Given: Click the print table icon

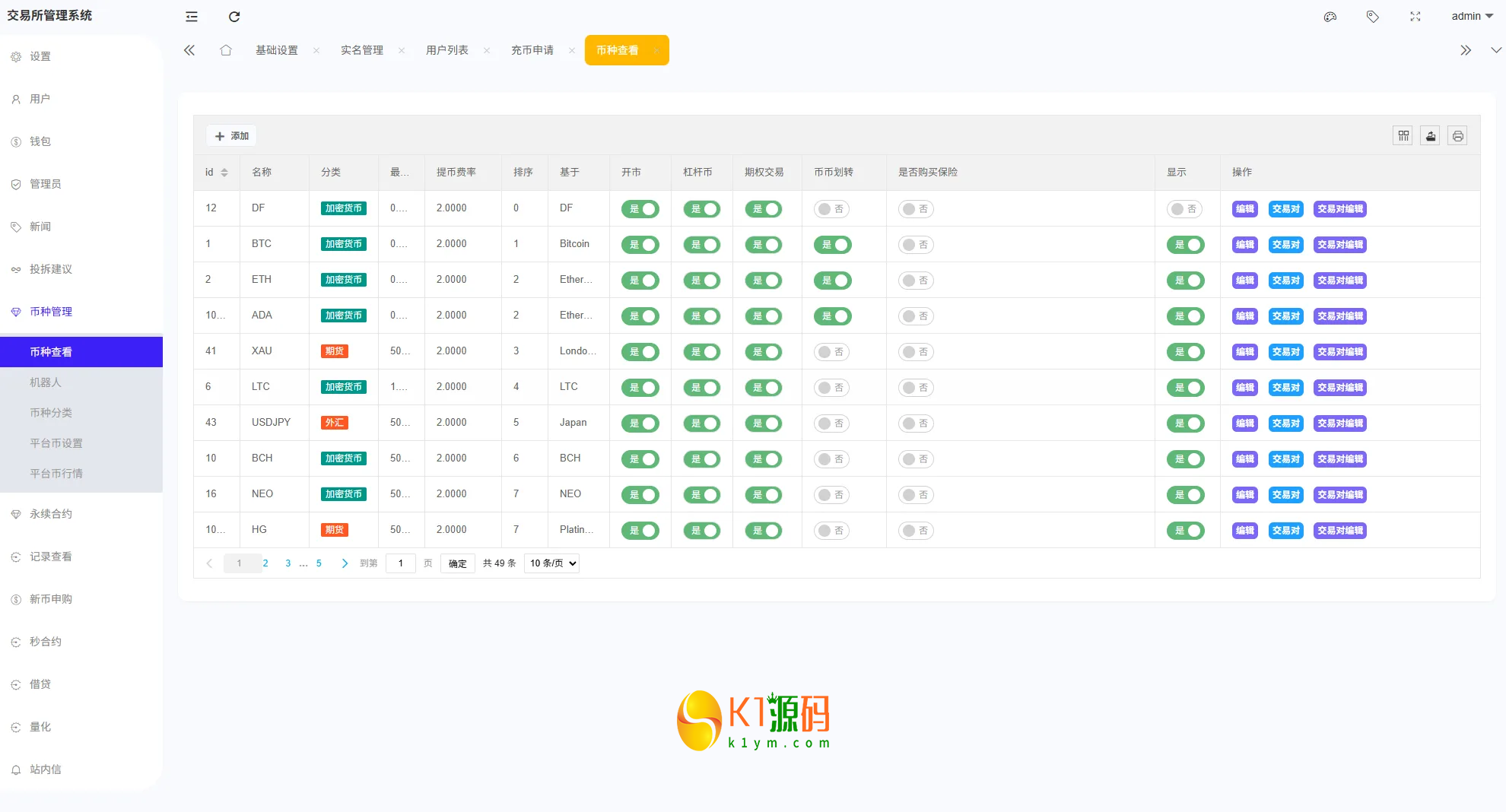Looking at the screenshot, I should pyautogui.click(x=1457, y=136).
